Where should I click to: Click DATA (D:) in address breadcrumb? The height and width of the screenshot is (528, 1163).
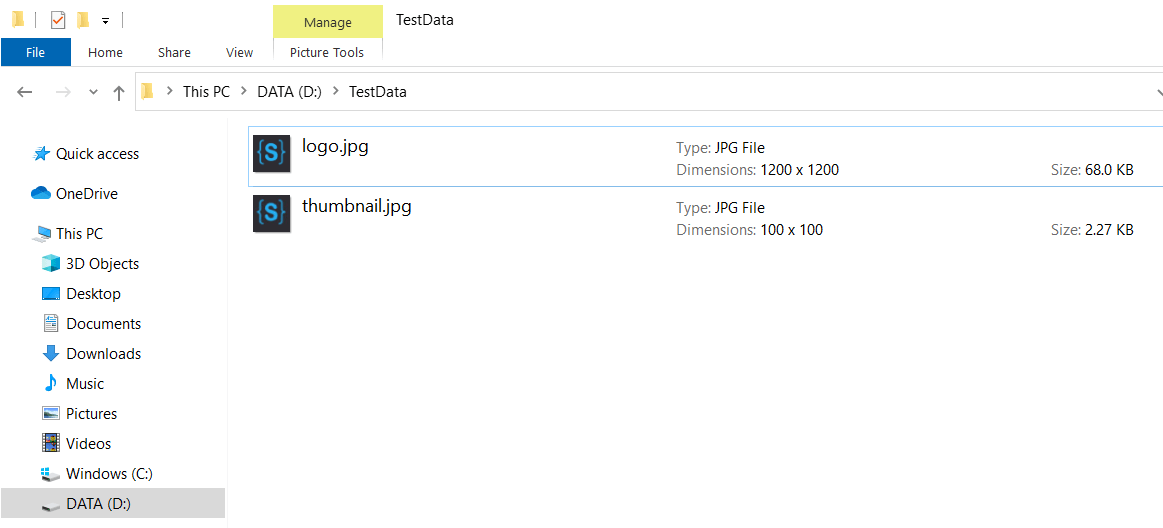click(x=289, y=92)
